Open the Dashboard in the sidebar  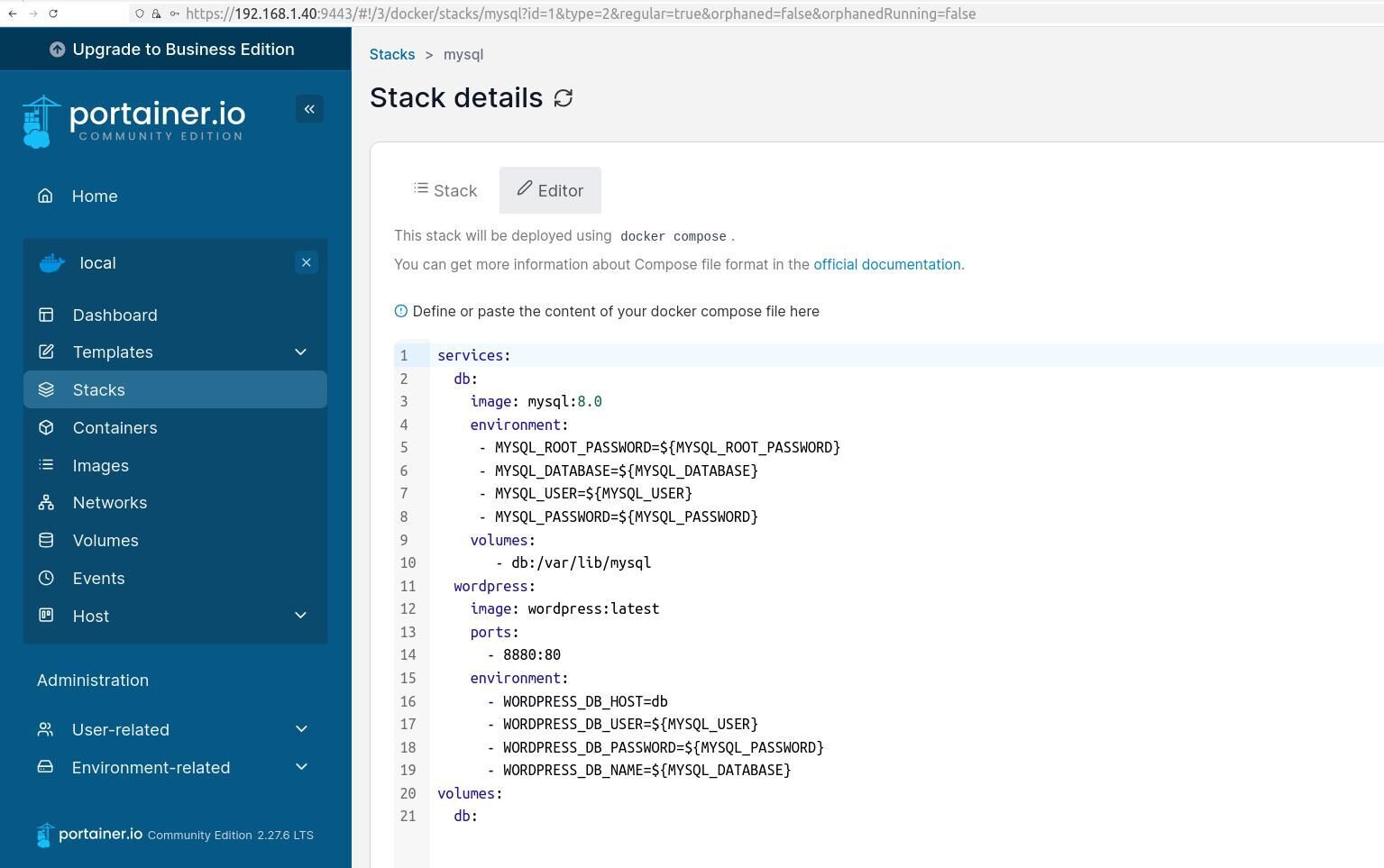click(115, 315)
